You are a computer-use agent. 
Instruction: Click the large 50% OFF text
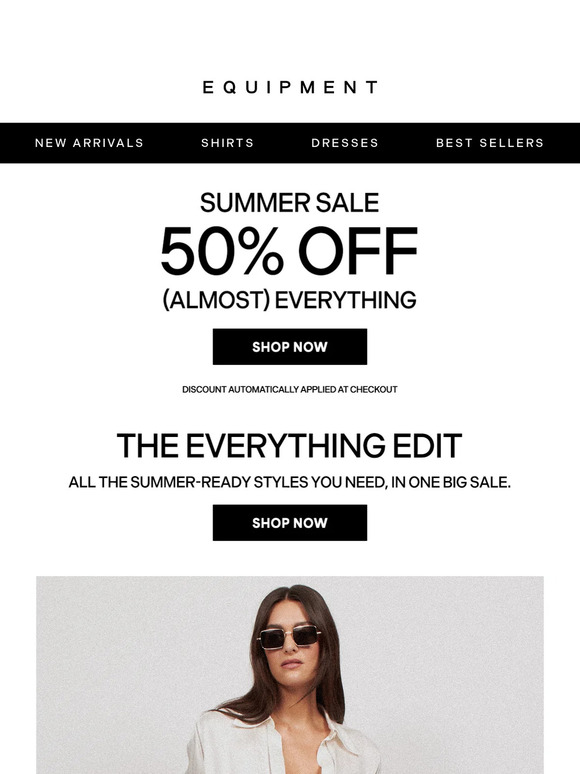pyautogui.click(x=290, y=250)
